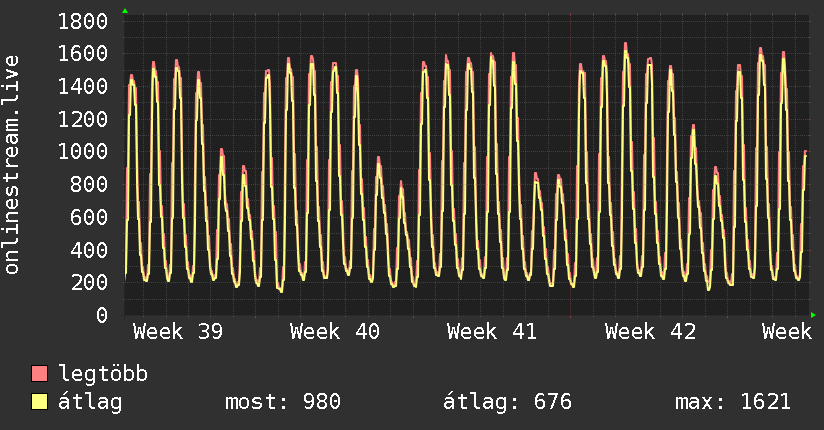
Task: Select the Week 39 axis label
Action: [178, 332]
